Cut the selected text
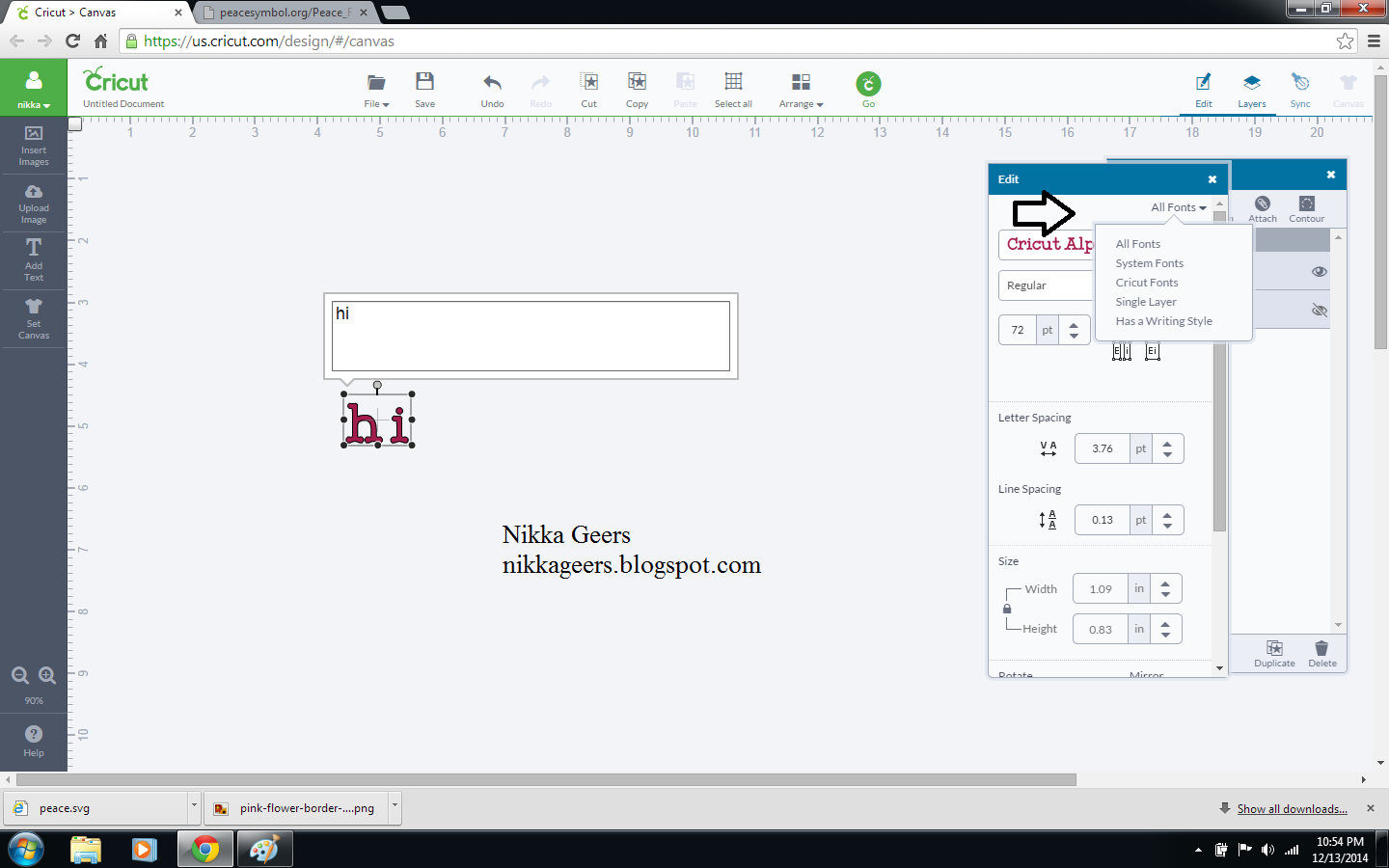Screen dimensions: 1389x868 588,89
